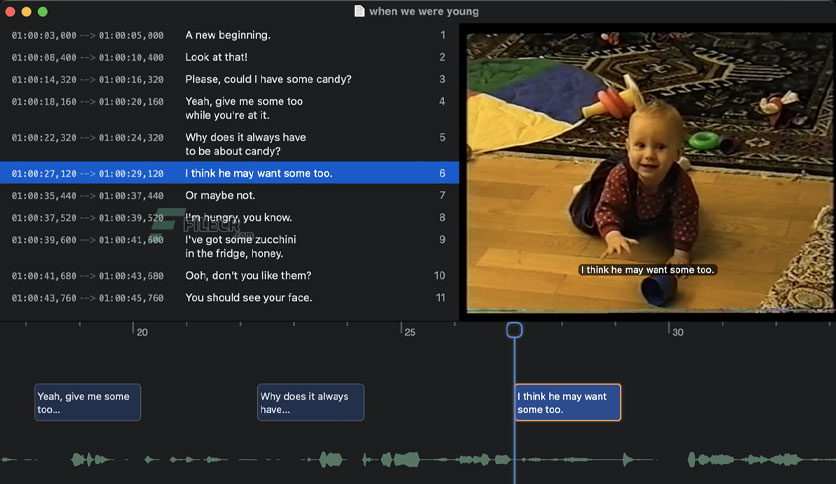Select subtitle row 'A new beginning.'

(229, 35)
